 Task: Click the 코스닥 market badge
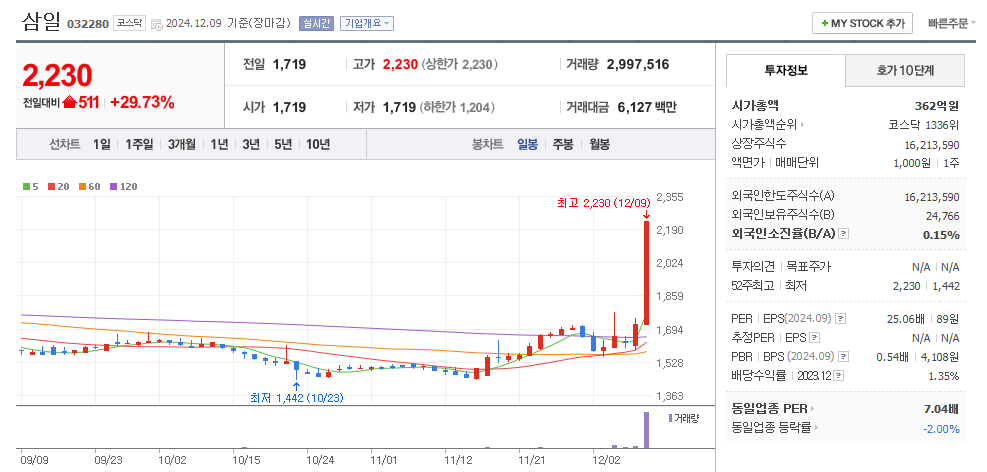pyautogui.click(x=129, y=23)
